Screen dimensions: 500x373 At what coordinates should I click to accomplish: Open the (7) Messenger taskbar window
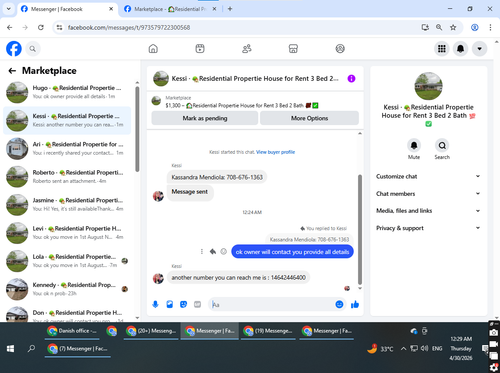coord(78,349)
